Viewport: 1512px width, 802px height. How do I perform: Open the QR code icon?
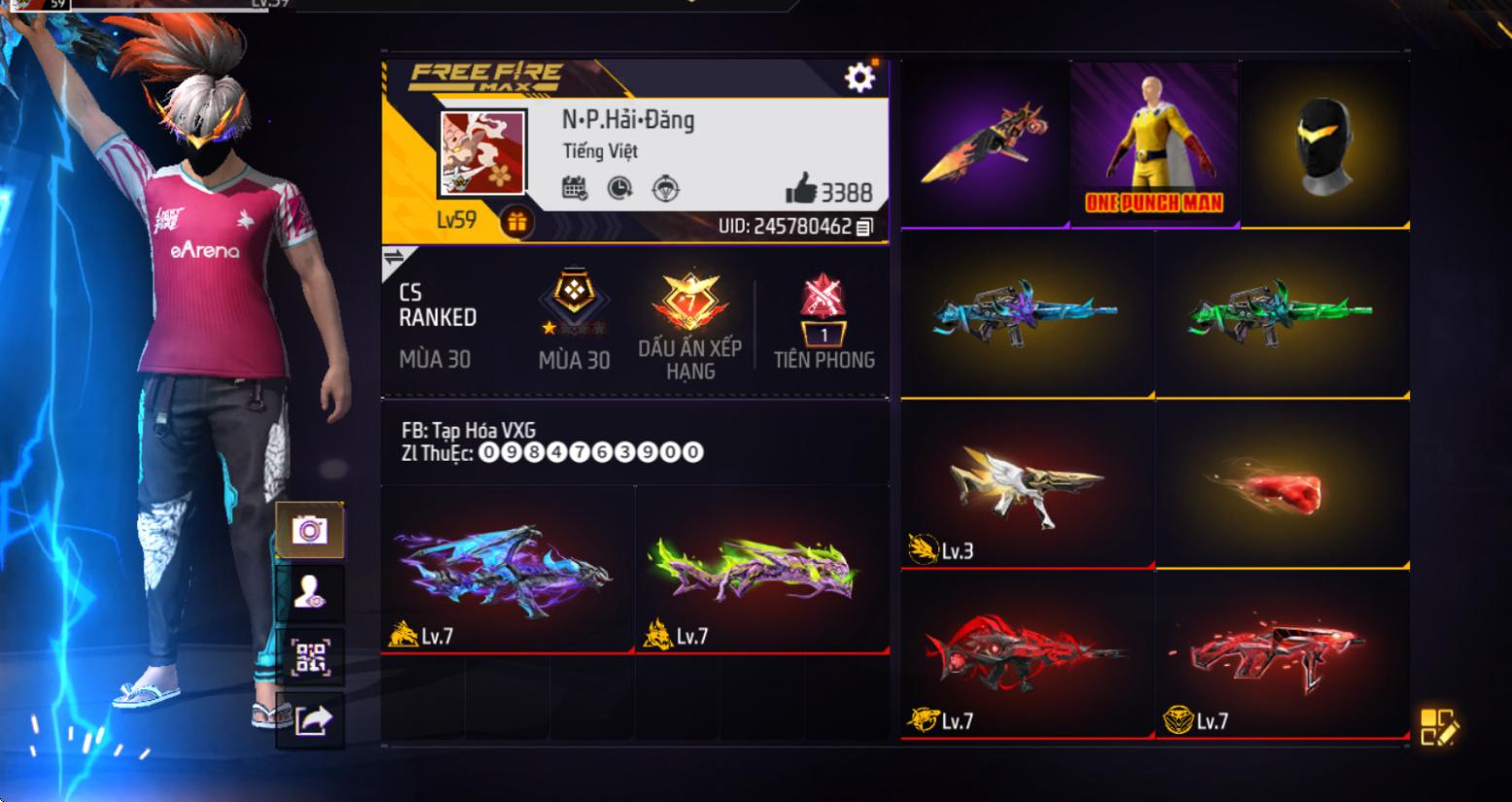[x=310, y=657]
